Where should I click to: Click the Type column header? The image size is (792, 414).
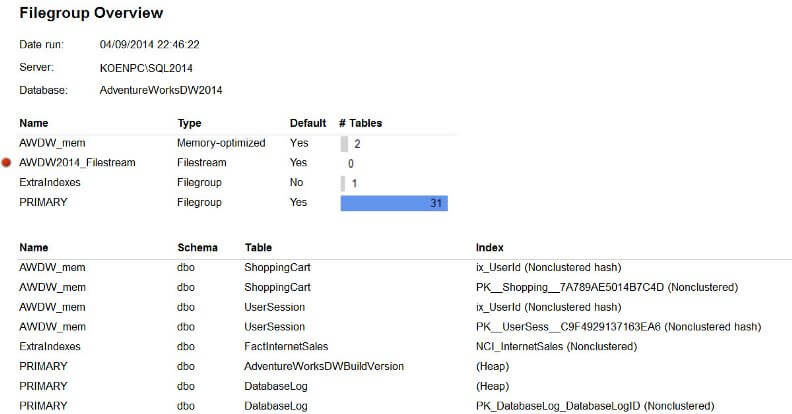coord(190,123)
